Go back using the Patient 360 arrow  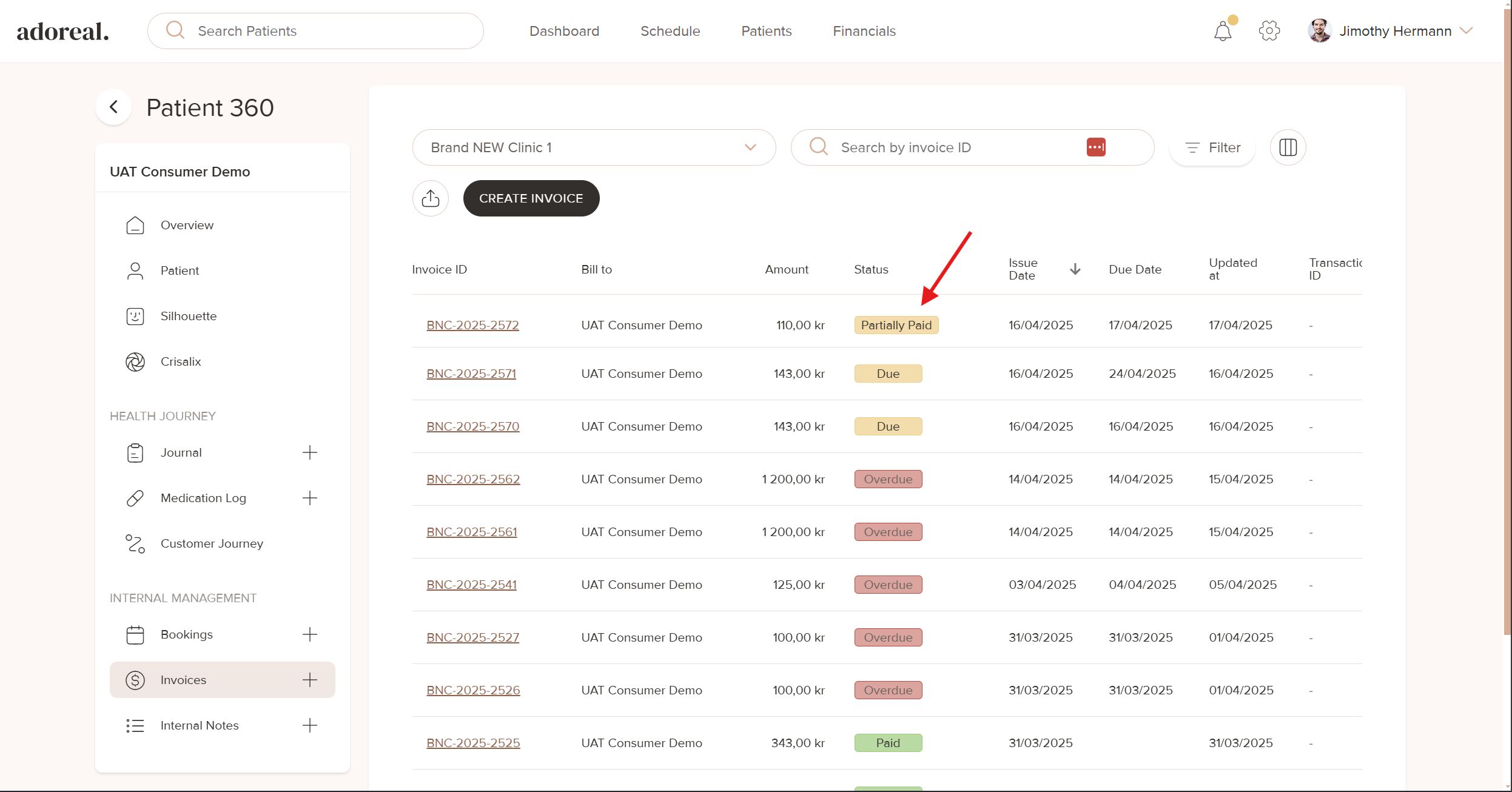pos(113,107)
